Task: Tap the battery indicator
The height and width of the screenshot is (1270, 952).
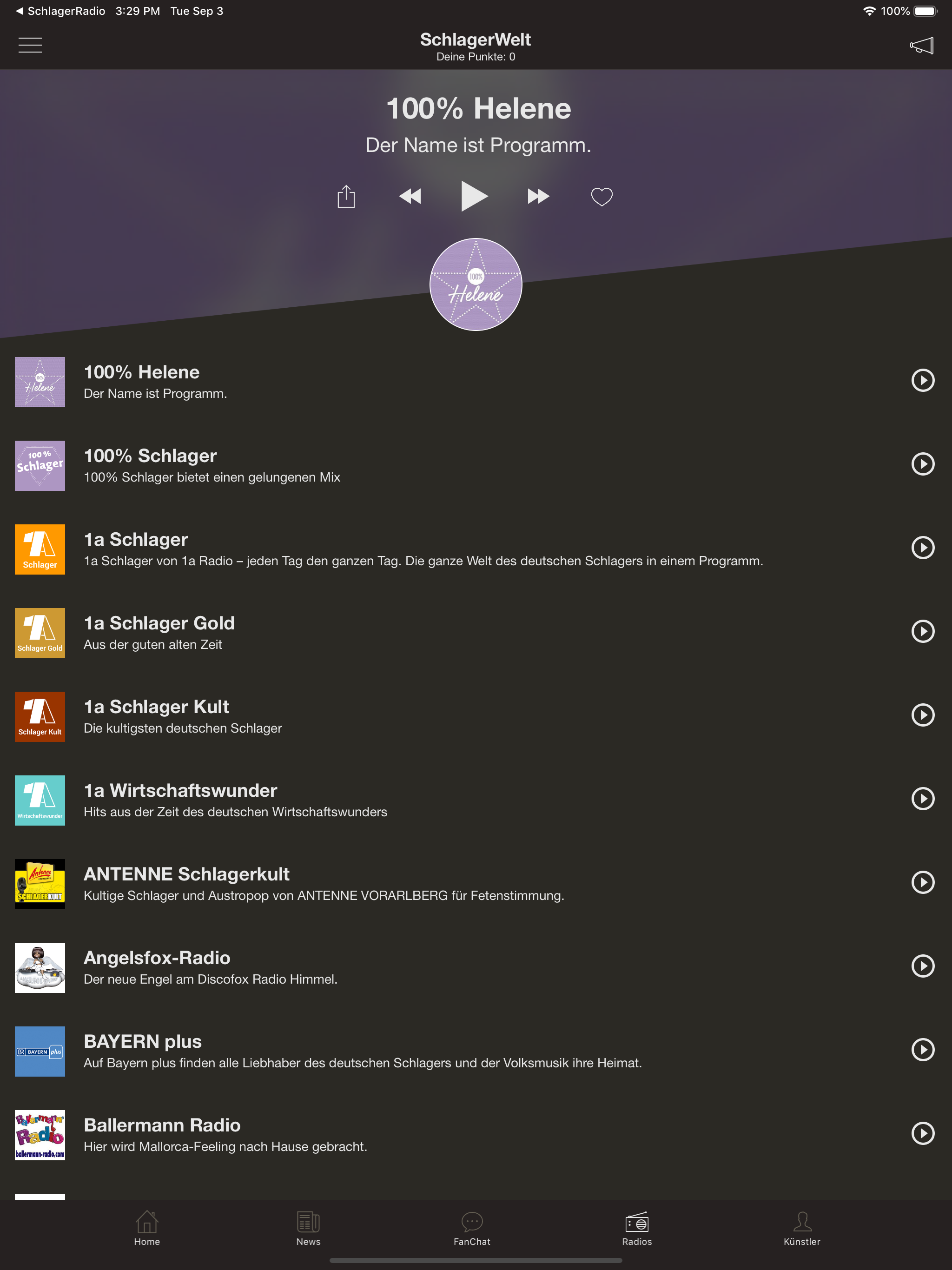Action: point(926,11)
